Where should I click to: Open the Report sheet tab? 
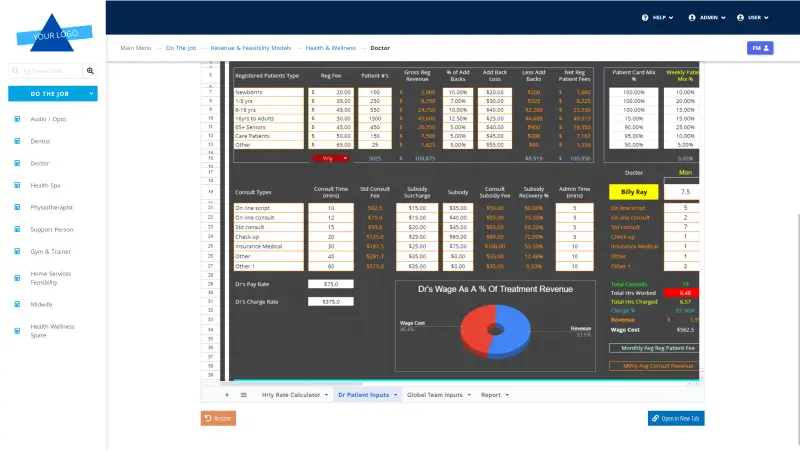494,395
